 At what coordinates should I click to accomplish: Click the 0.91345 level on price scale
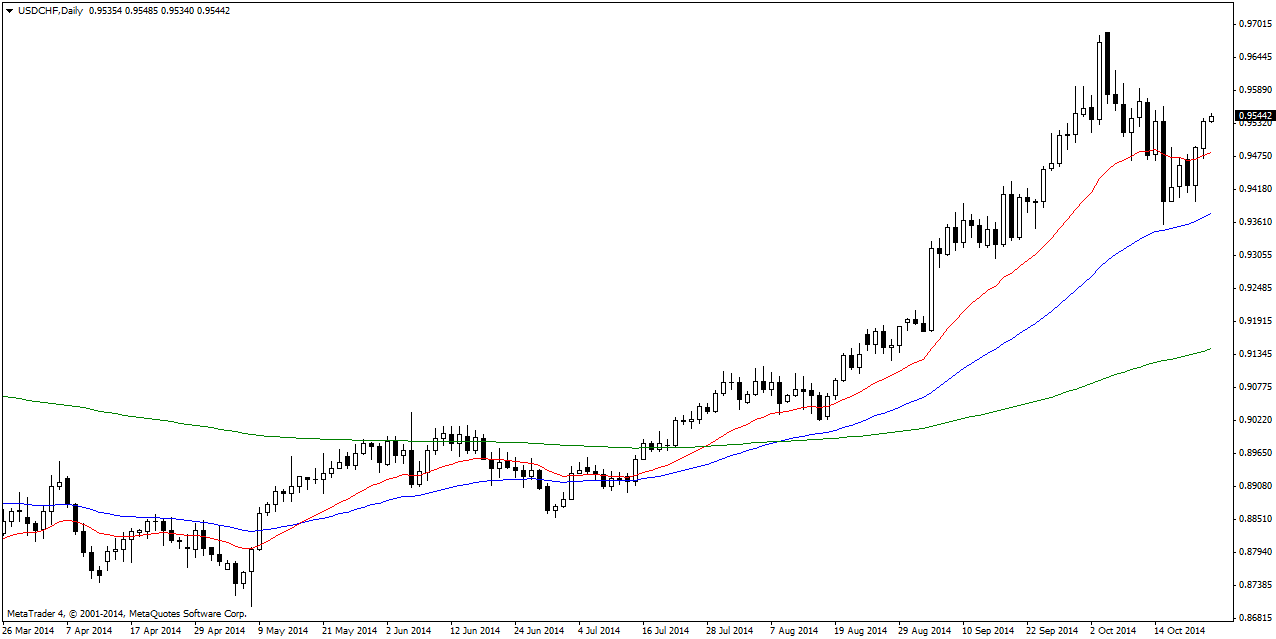click(x=1254, y=354)
